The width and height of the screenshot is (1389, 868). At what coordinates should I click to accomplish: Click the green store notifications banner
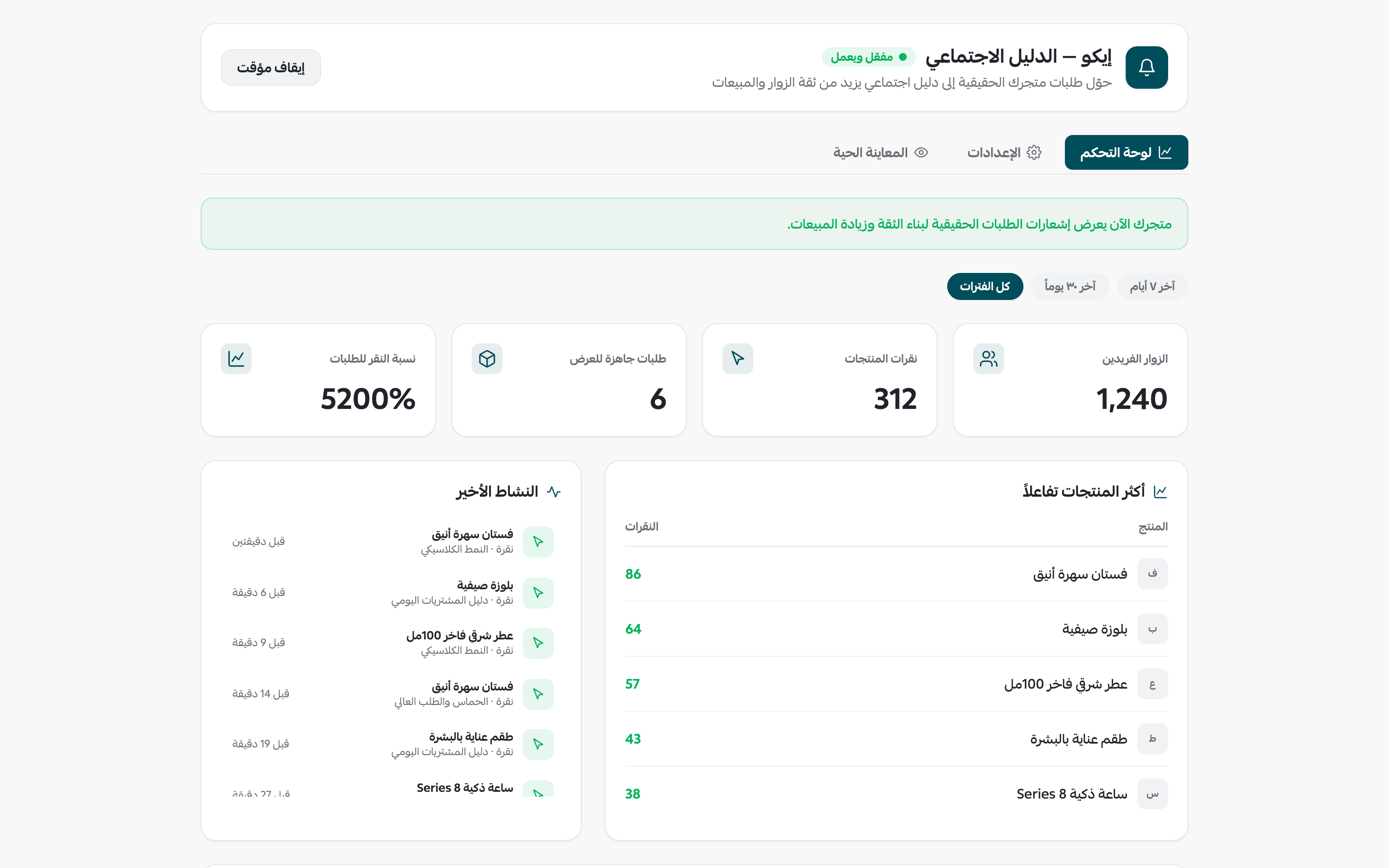pos(694,224)
